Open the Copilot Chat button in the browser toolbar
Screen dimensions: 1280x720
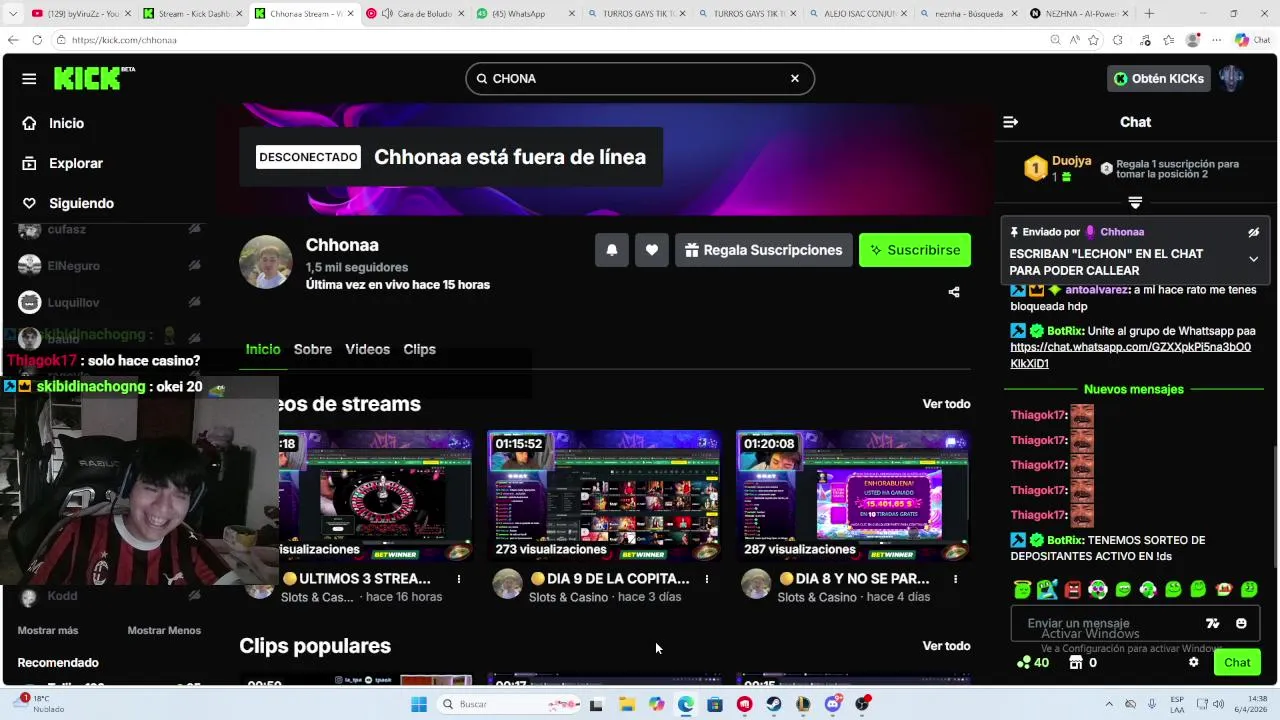[1251, 40]
